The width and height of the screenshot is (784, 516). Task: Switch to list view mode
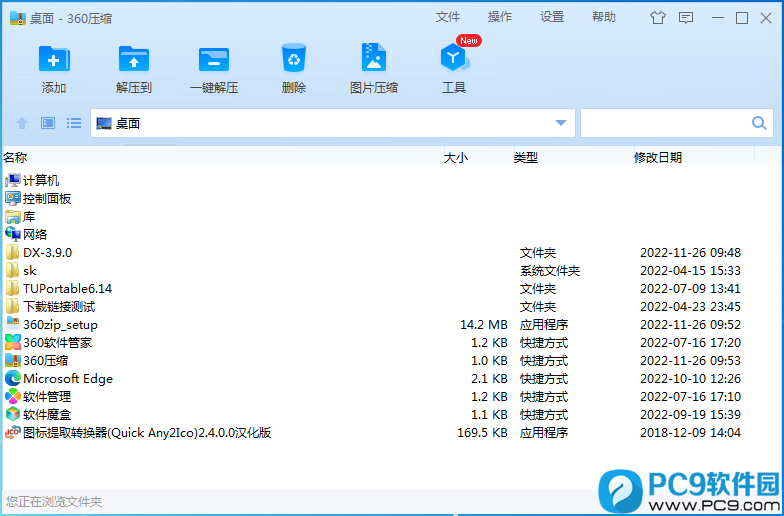point(74,123)
